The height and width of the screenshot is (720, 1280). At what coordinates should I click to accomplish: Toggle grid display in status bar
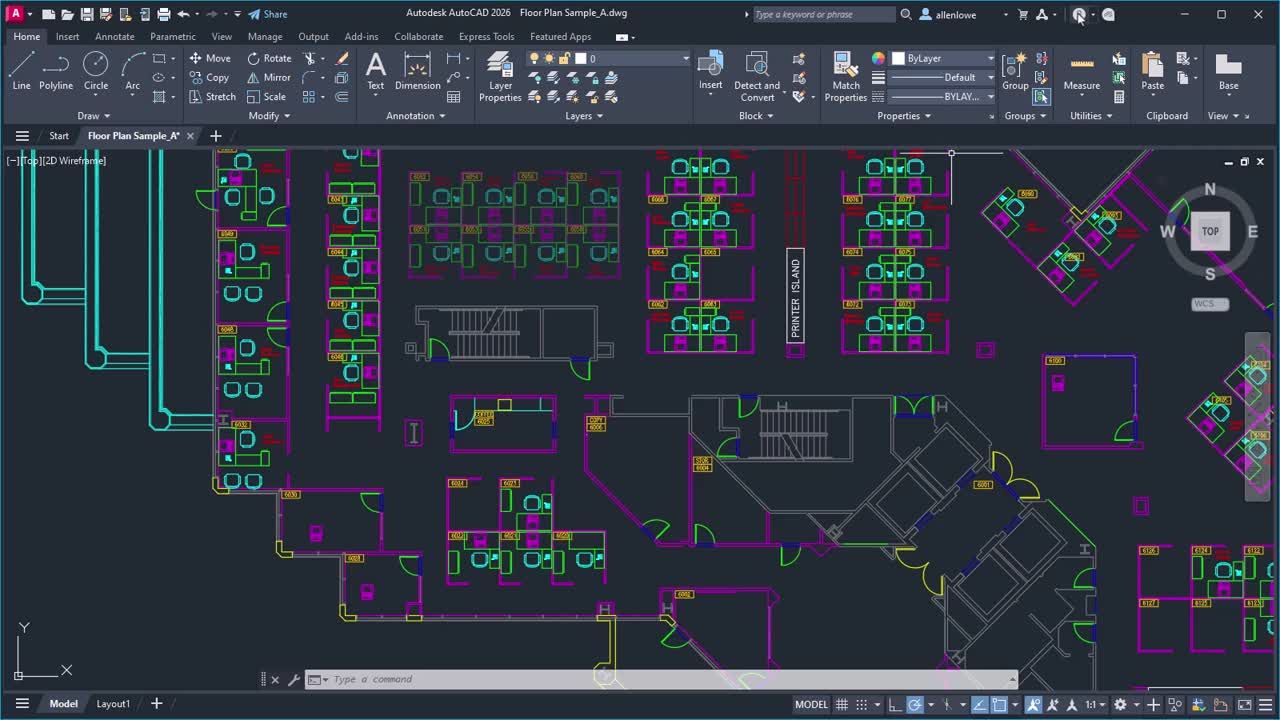tap(843, 704)
